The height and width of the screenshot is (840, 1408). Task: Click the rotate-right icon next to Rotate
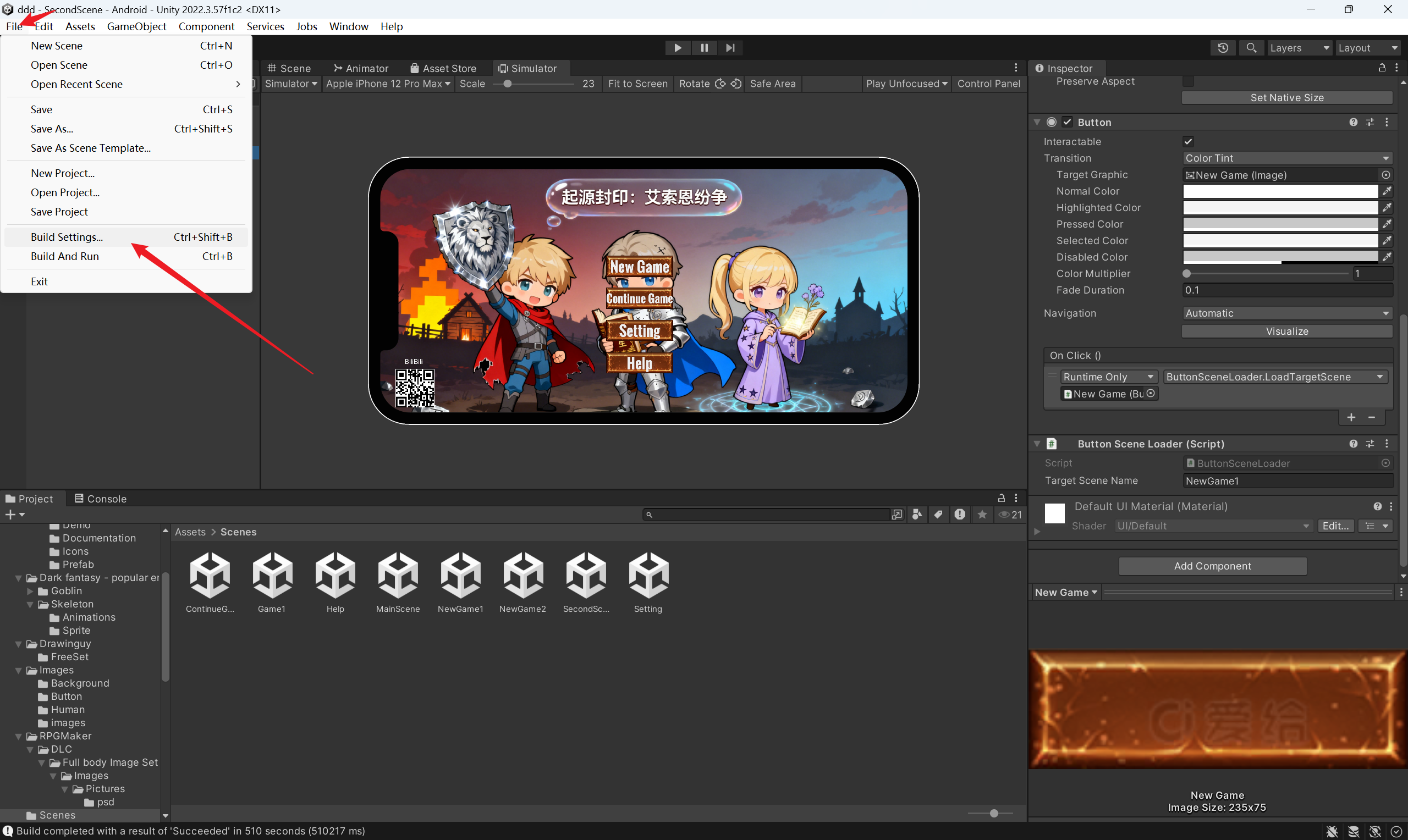736,84
